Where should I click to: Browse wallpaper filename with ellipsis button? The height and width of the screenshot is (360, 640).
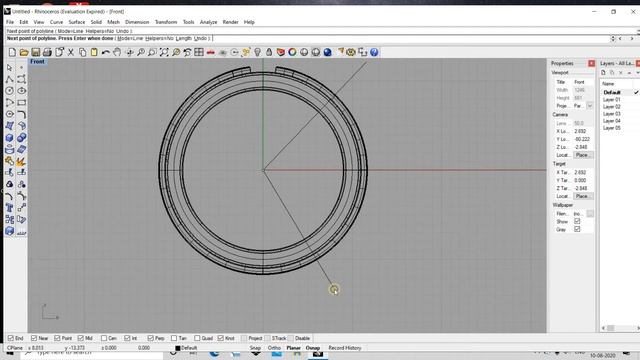590,213
